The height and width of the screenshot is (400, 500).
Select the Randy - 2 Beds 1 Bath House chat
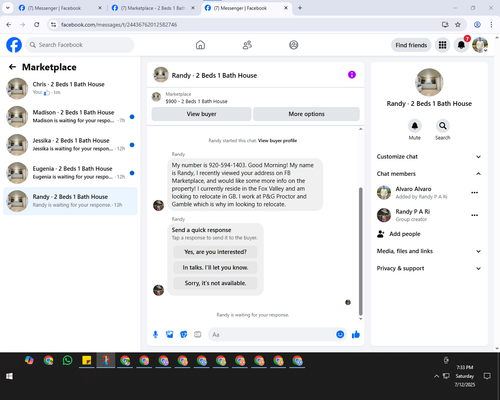(x=70, y=201)
